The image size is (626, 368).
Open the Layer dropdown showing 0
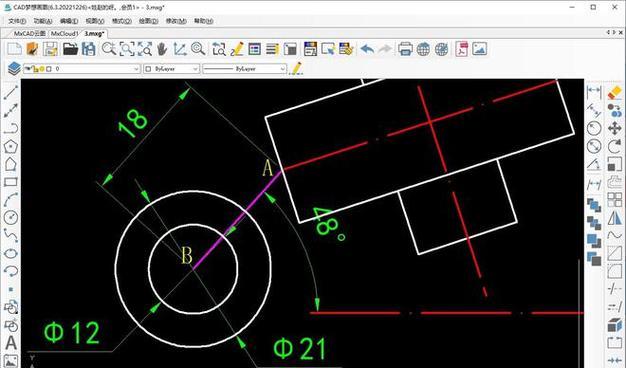pos(81,69)
